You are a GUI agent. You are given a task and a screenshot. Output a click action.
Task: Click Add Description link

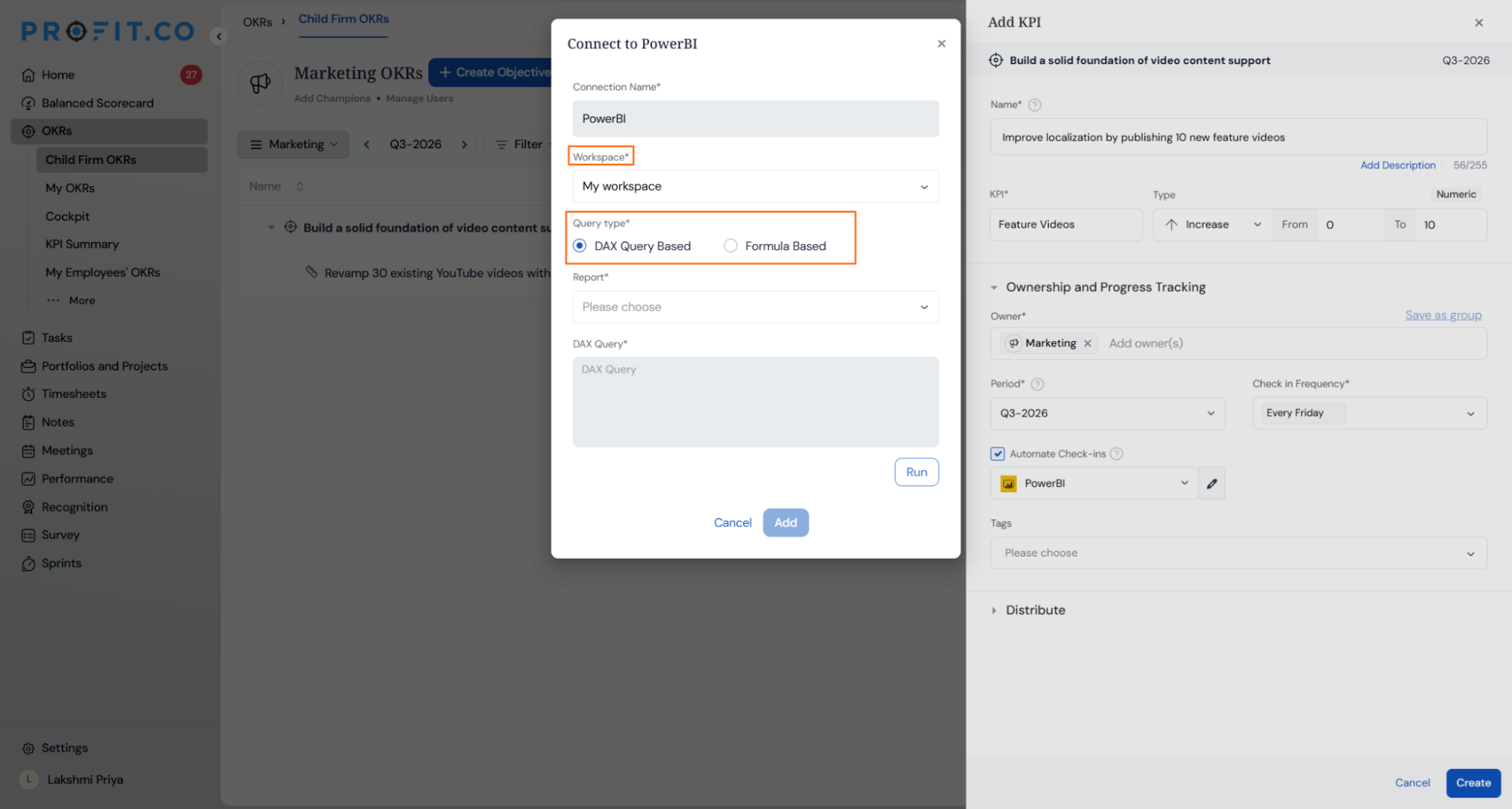tap(1398, 166)
